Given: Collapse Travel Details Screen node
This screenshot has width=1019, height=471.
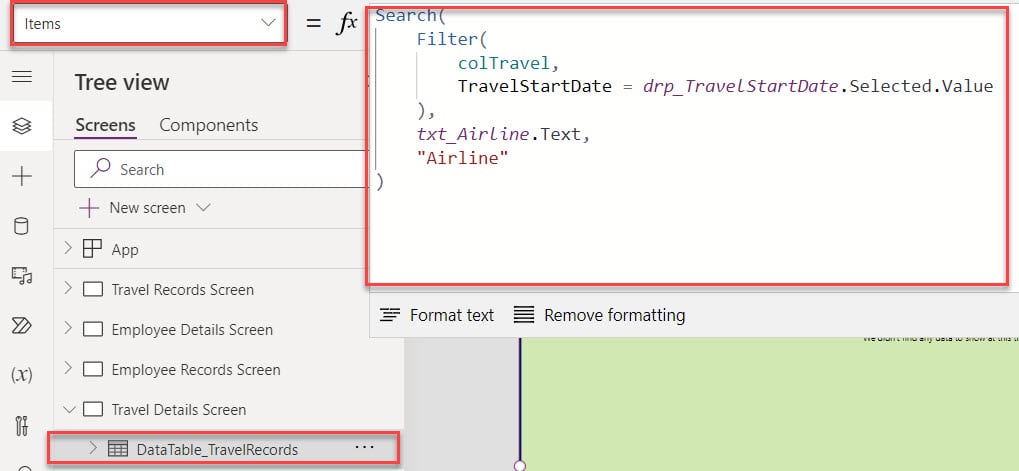Looking at the screenshot, I should (x=69, y=409).
